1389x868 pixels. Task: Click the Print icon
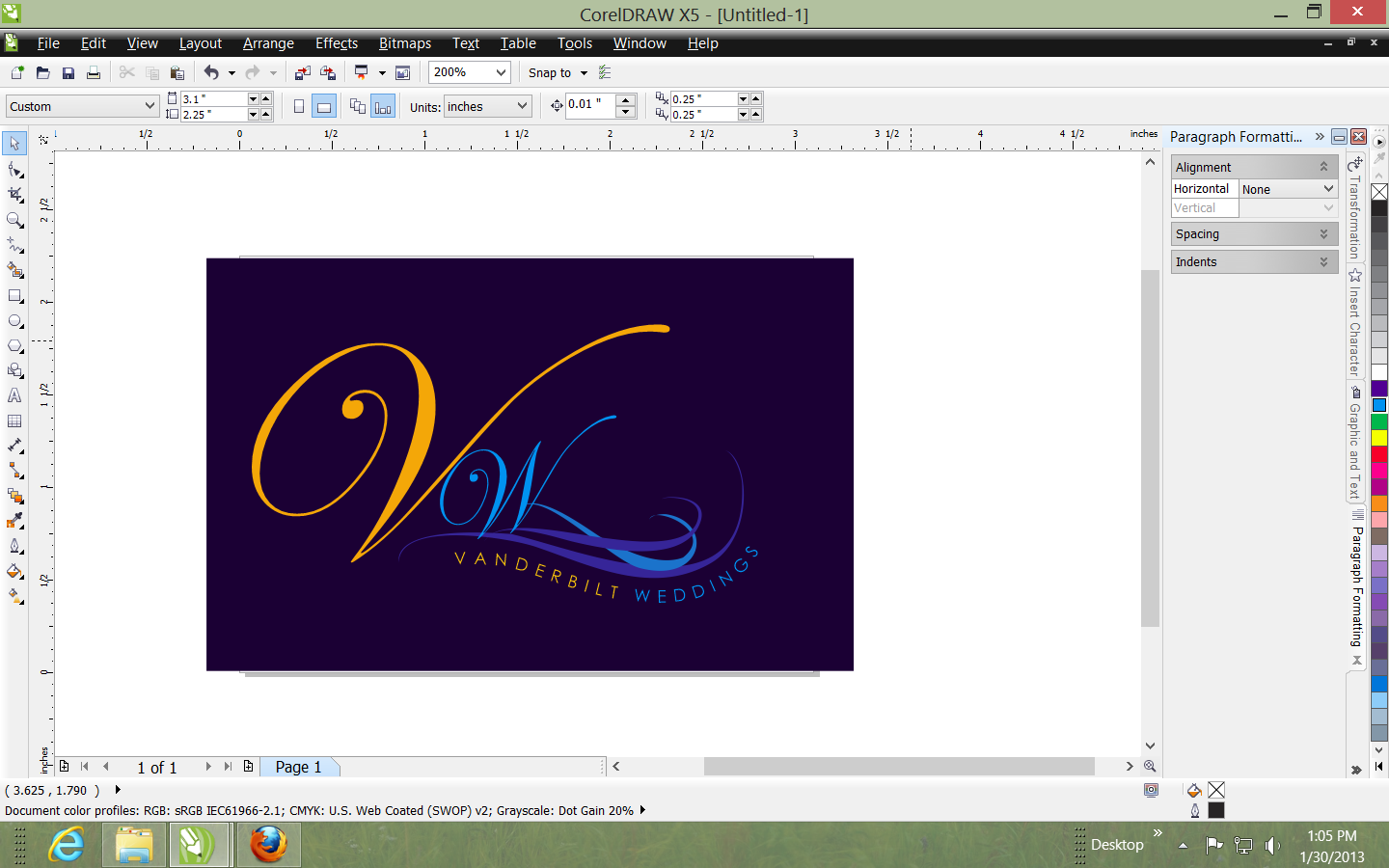(x=94, y=73)
